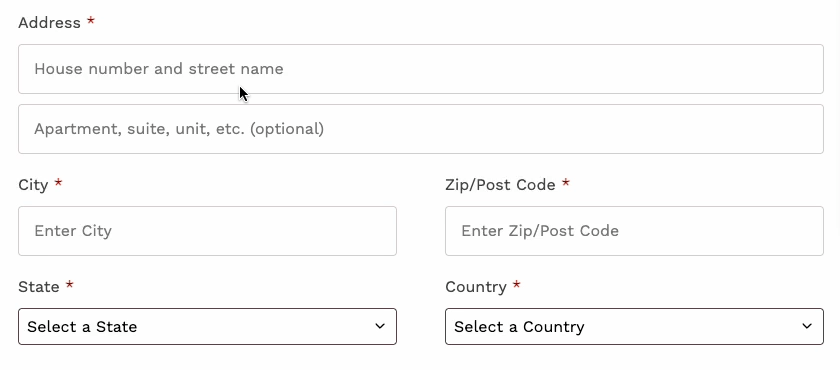Click the red asterisk beside City

[x=58, y=183]
